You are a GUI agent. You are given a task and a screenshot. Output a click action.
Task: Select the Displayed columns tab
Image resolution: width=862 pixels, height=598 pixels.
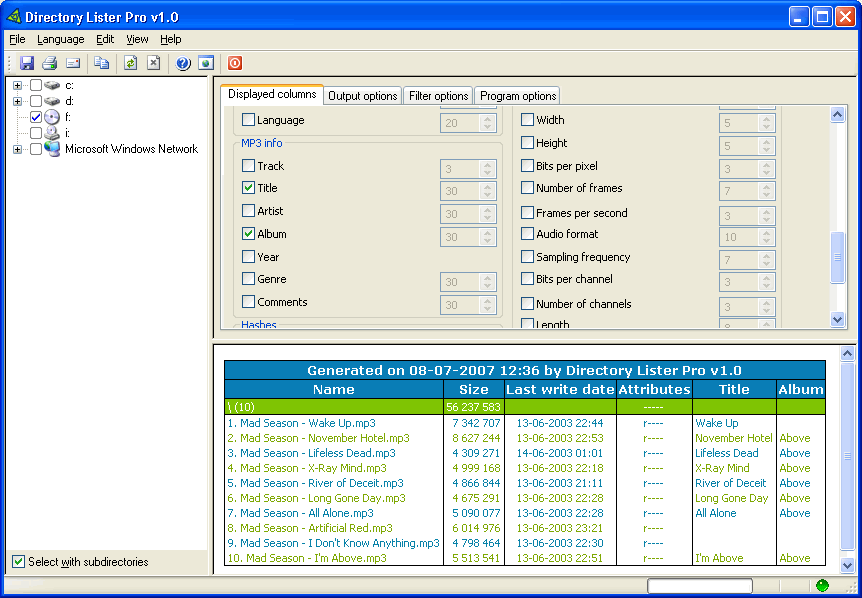pyautogui.click(x=272, y=94)
